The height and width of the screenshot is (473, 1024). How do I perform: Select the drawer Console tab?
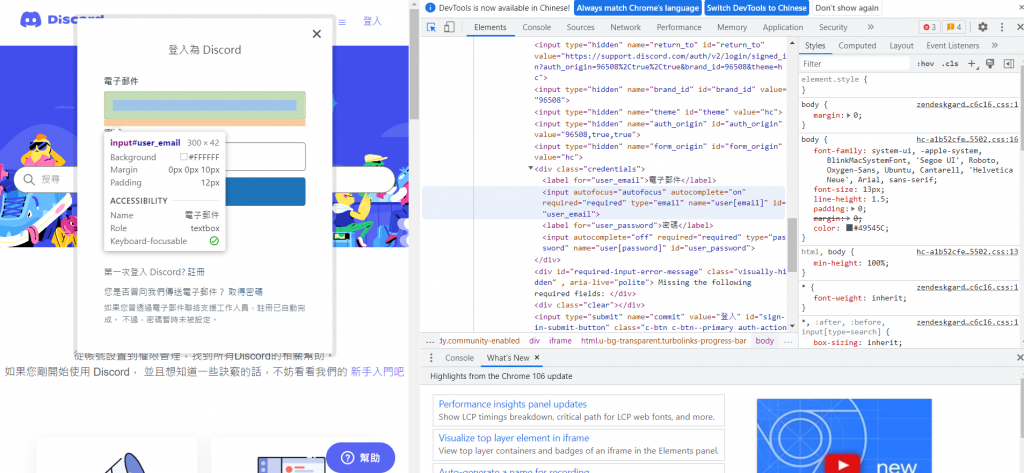click(x=459, y=358)
